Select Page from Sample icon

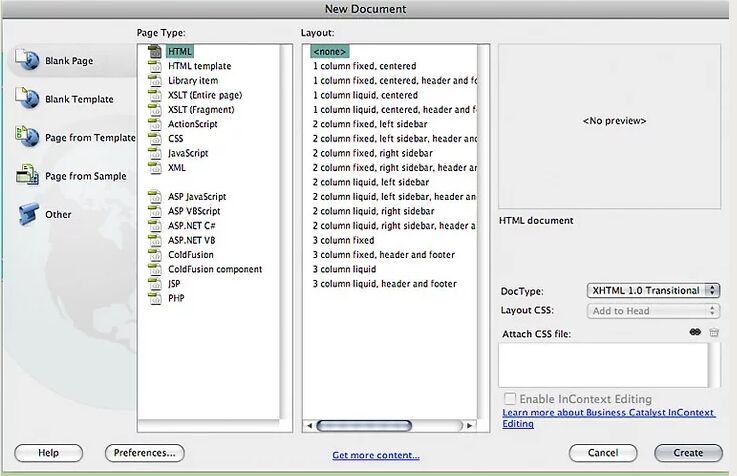pyautogui.click(x=27, y=176)
